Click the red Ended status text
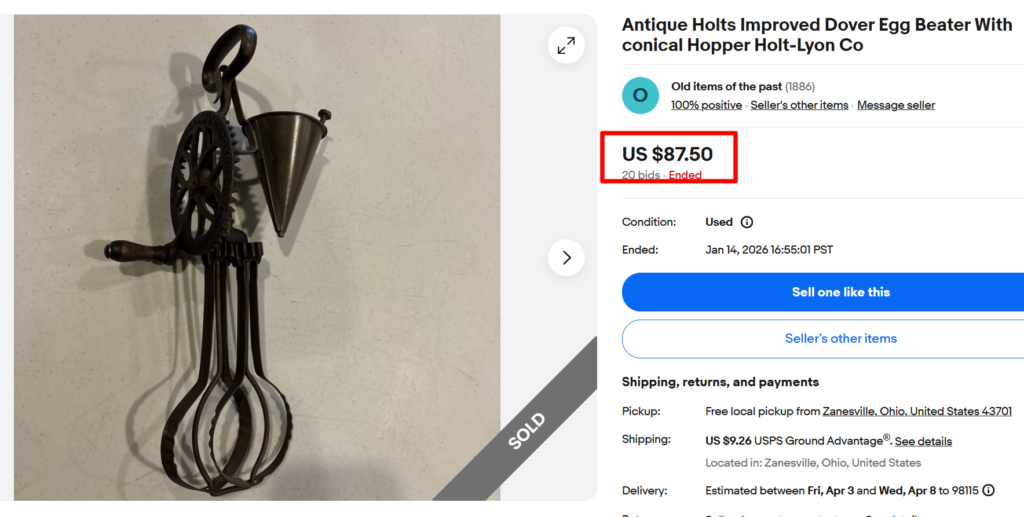 pyautogui.click(x=685, y=175)
